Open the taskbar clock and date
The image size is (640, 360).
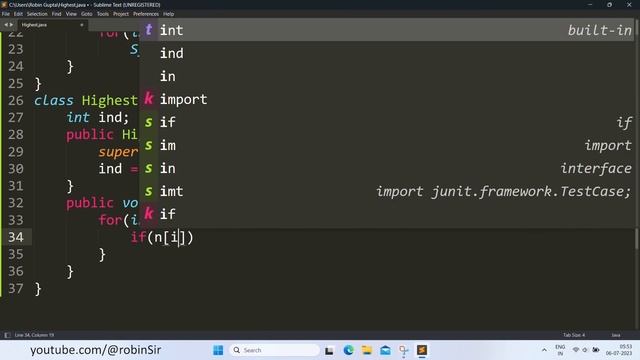tap(620, 350)
